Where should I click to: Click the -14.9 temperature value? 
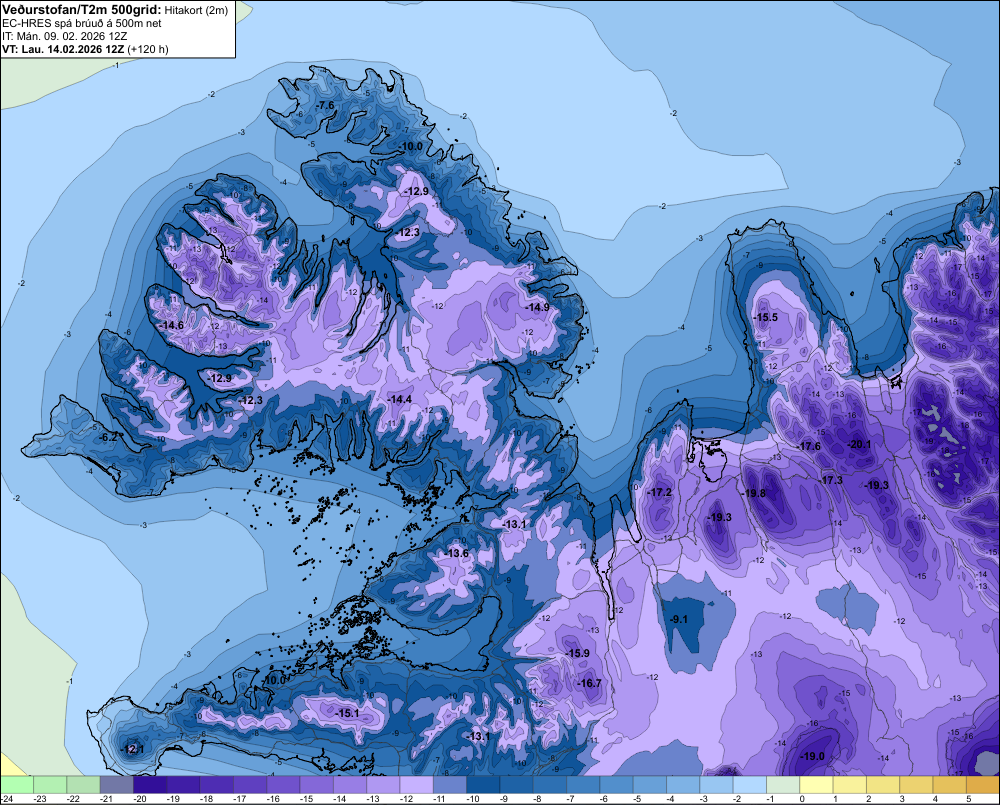click(x=538, y=307)
